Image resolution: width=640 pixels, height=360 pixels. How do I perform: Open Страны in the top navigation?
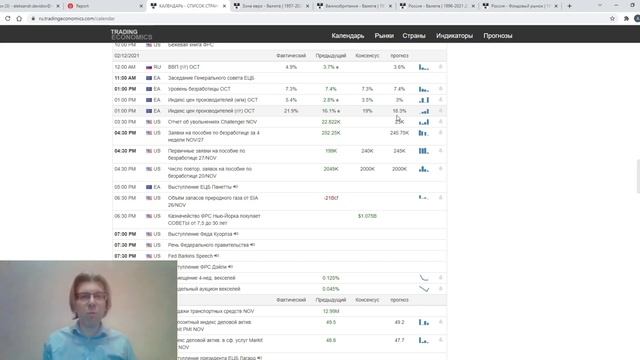pos(414,36)
